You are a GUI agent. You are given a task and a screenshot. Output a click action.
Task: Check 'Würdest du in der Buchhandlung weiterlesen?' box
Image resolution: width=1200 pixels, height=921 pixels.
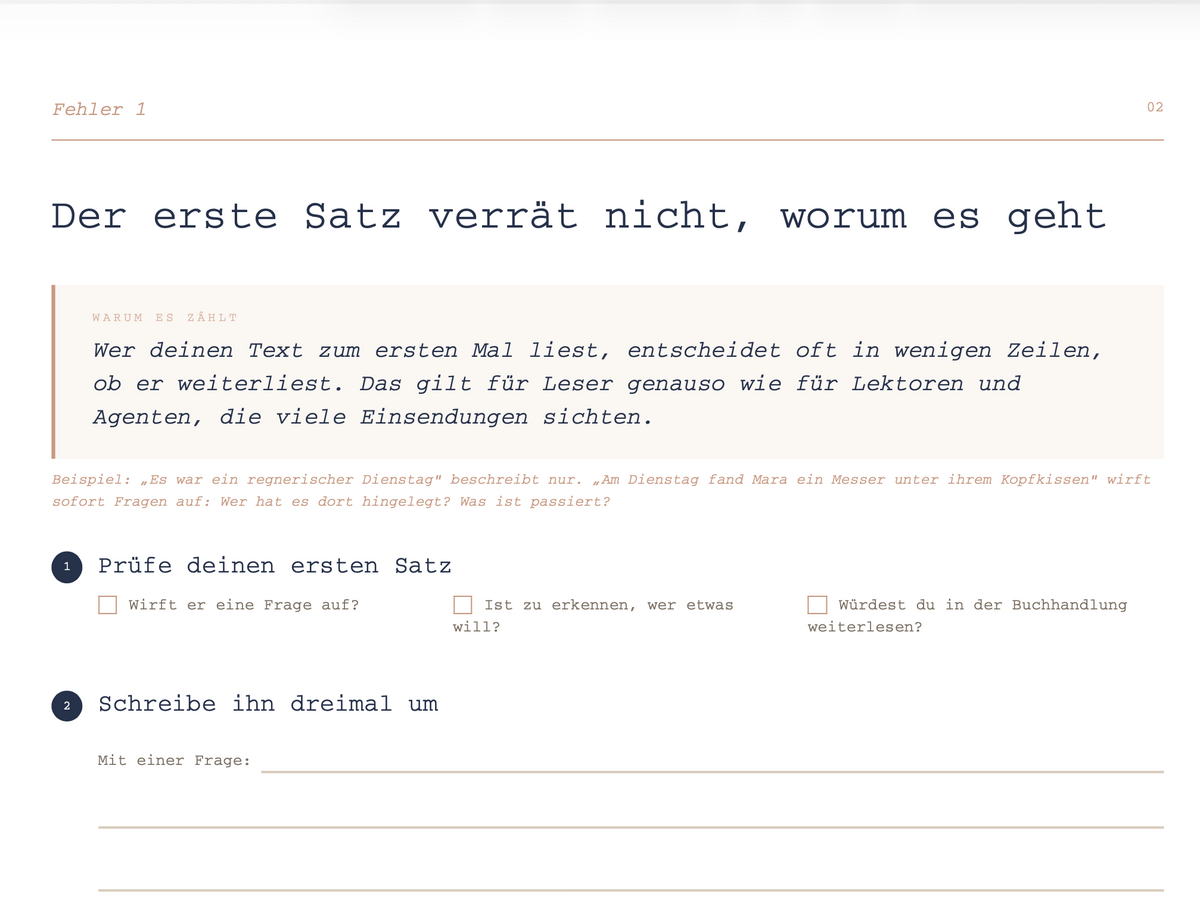click(x=818, y=605)
